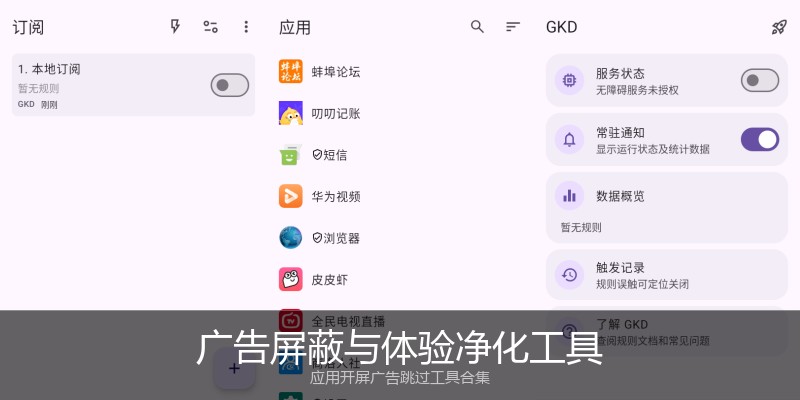Open the three-dot overflow menu in 订阅
This screenshot has width=800, height=400.
[246, 27]
